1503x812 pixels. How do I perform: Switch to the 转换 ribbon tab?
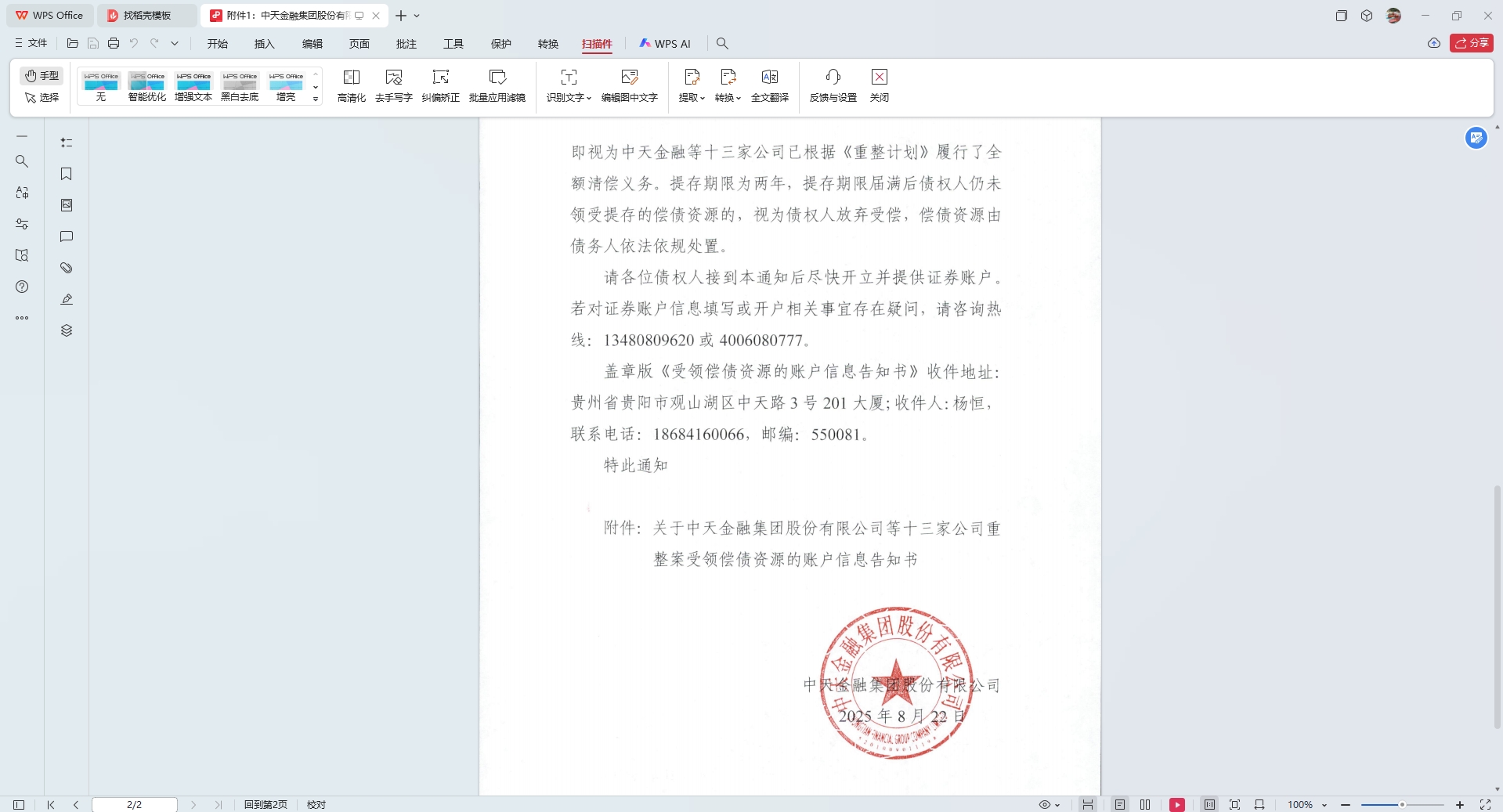tap(548, 44)
